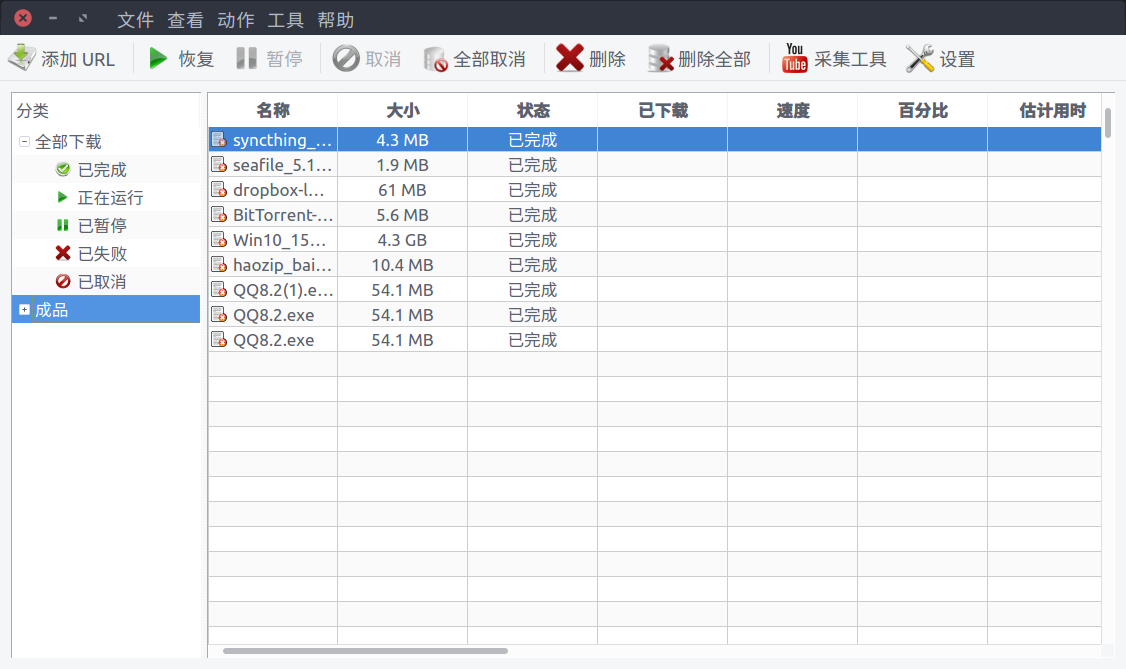This screenshot has width=1126, height=669.
Task: Select the 已完成 category label
Action: 102,169
